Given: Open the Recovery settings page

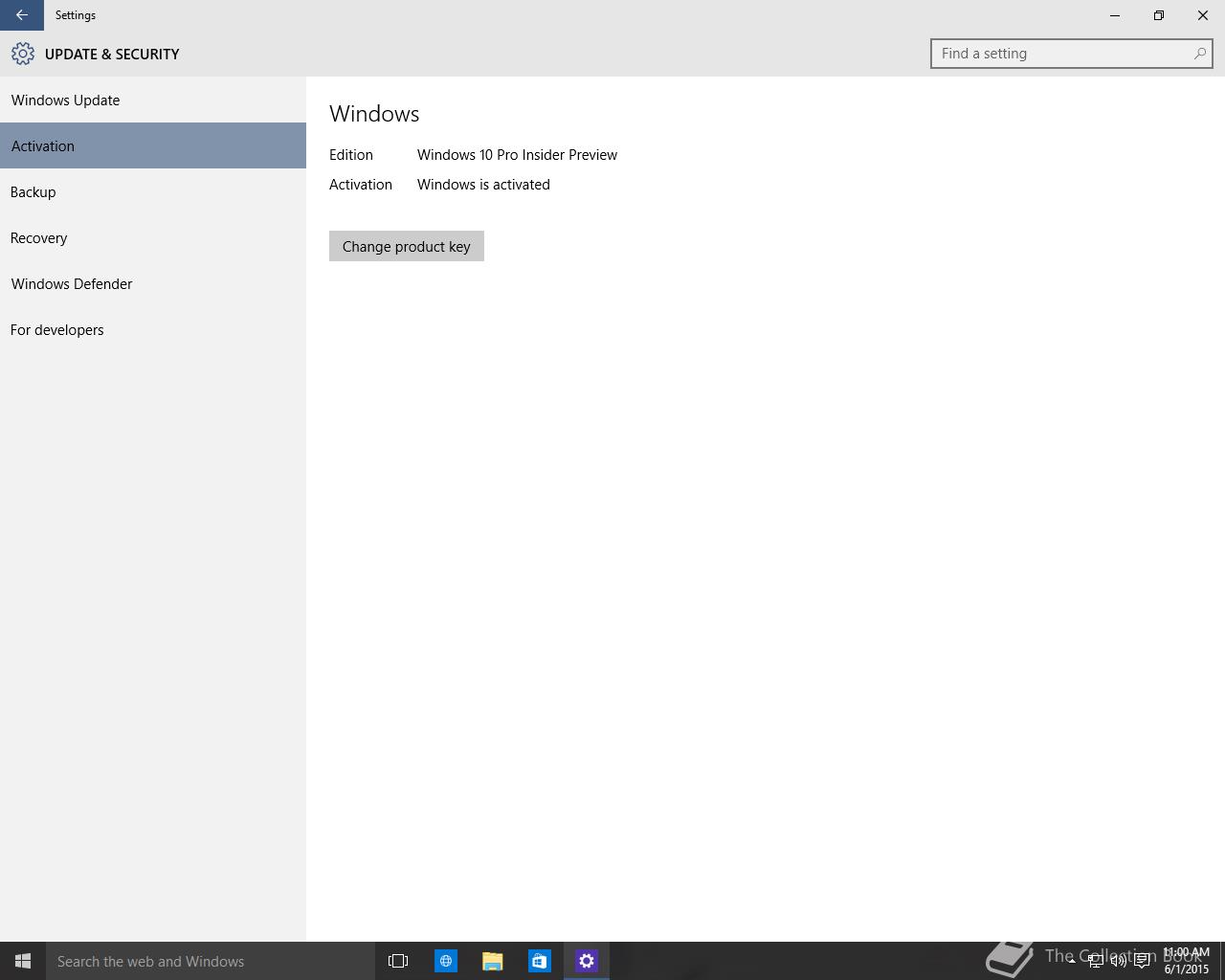Looking at the screenshot, I should (x=153, y=237).
